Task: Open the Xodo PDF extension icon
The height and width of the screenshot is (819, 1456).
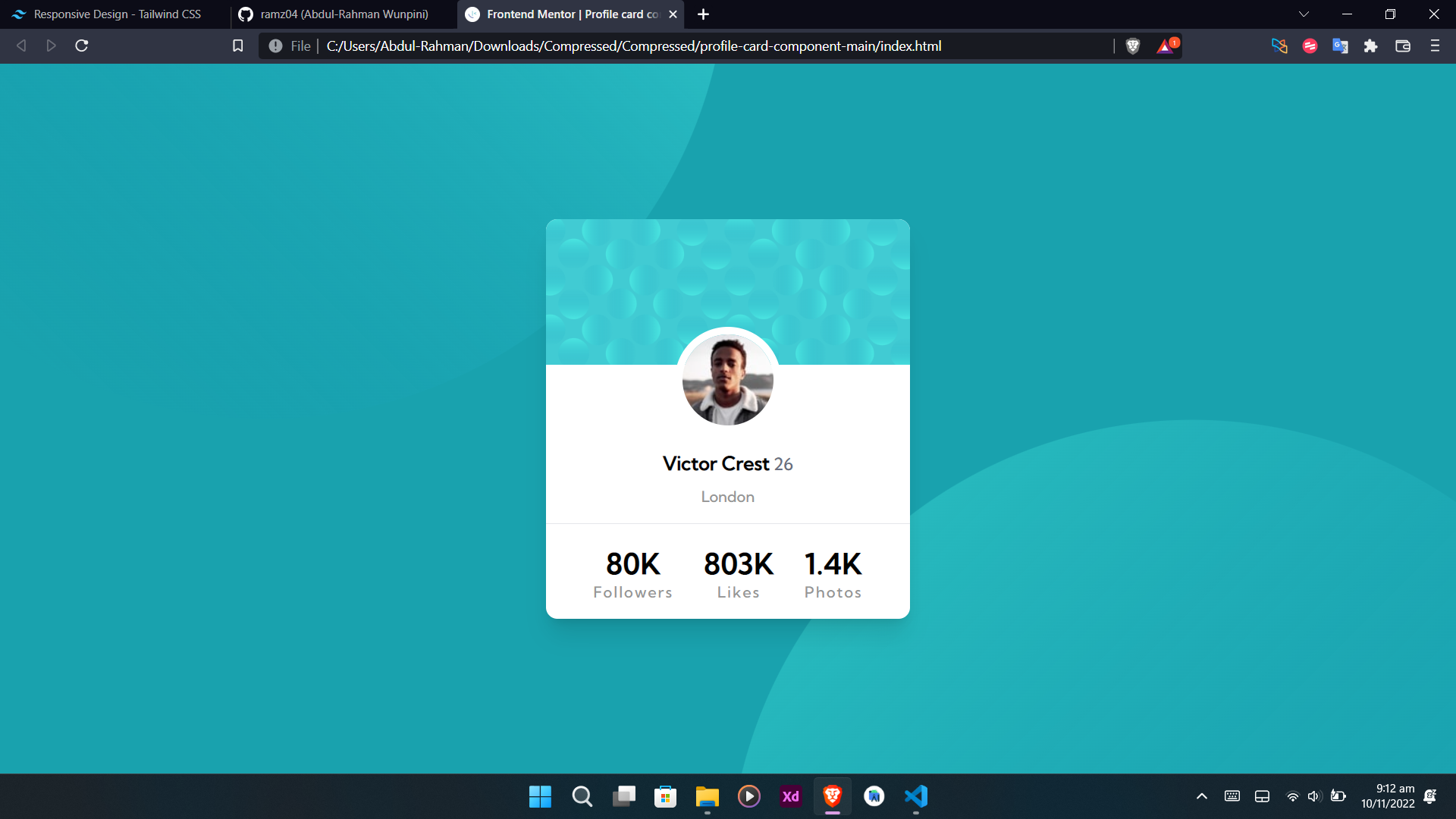Action: pyautogui.click(x=1280, y=45)
